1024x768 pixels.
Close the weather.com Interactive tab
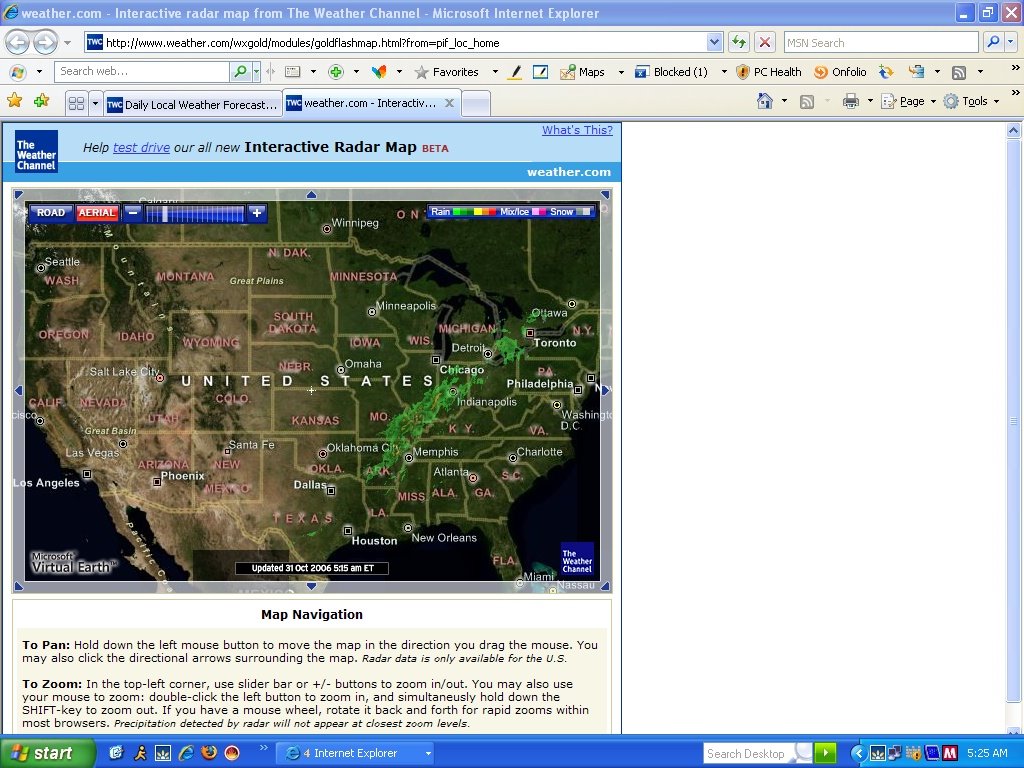pyautogui.click(x=449, y=103)
